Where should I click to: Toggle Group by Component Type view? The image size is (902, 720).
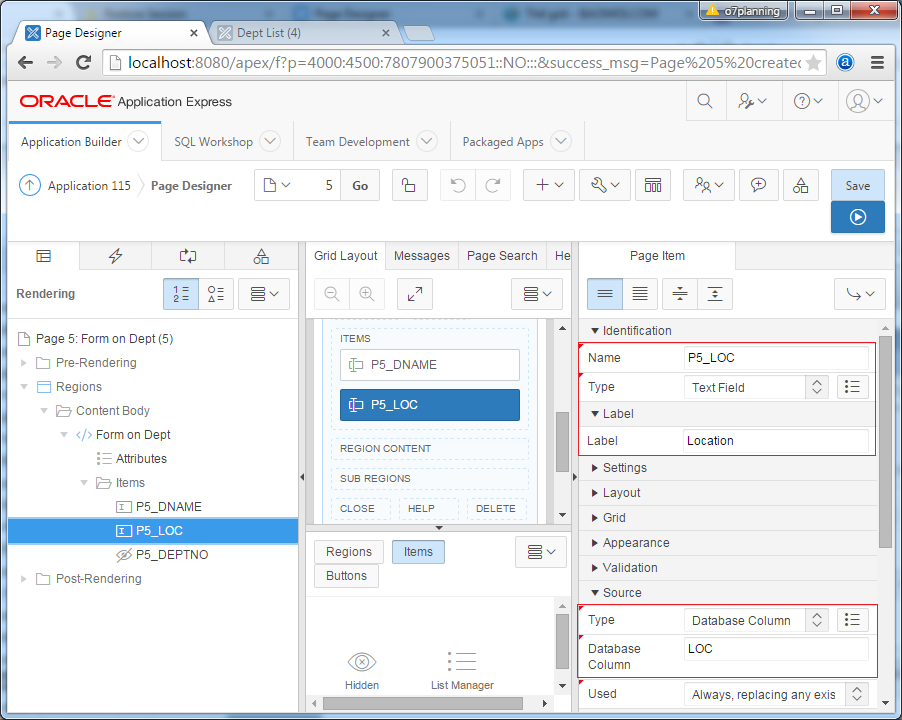click(216, 294)
